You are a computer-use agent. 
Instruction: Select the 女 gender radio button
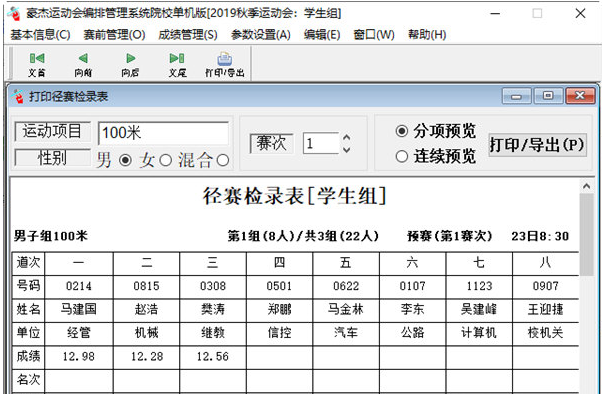click(x=165, y=160)
